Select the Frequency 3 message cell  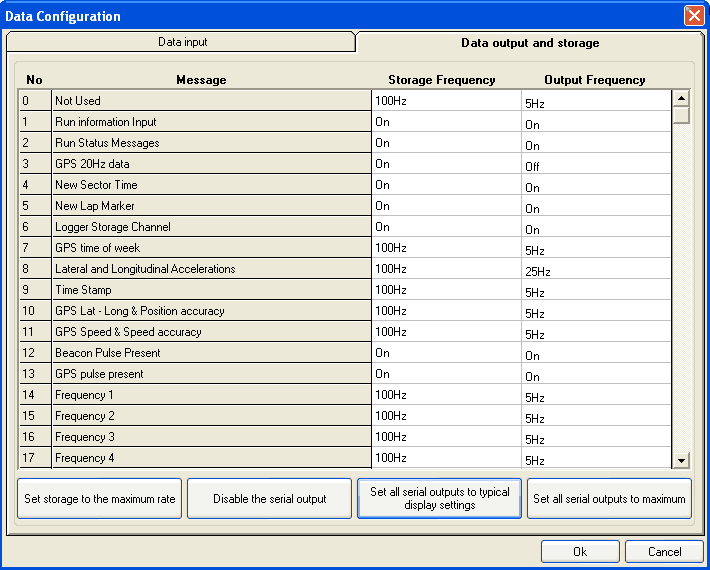click(x=211, y=437)
